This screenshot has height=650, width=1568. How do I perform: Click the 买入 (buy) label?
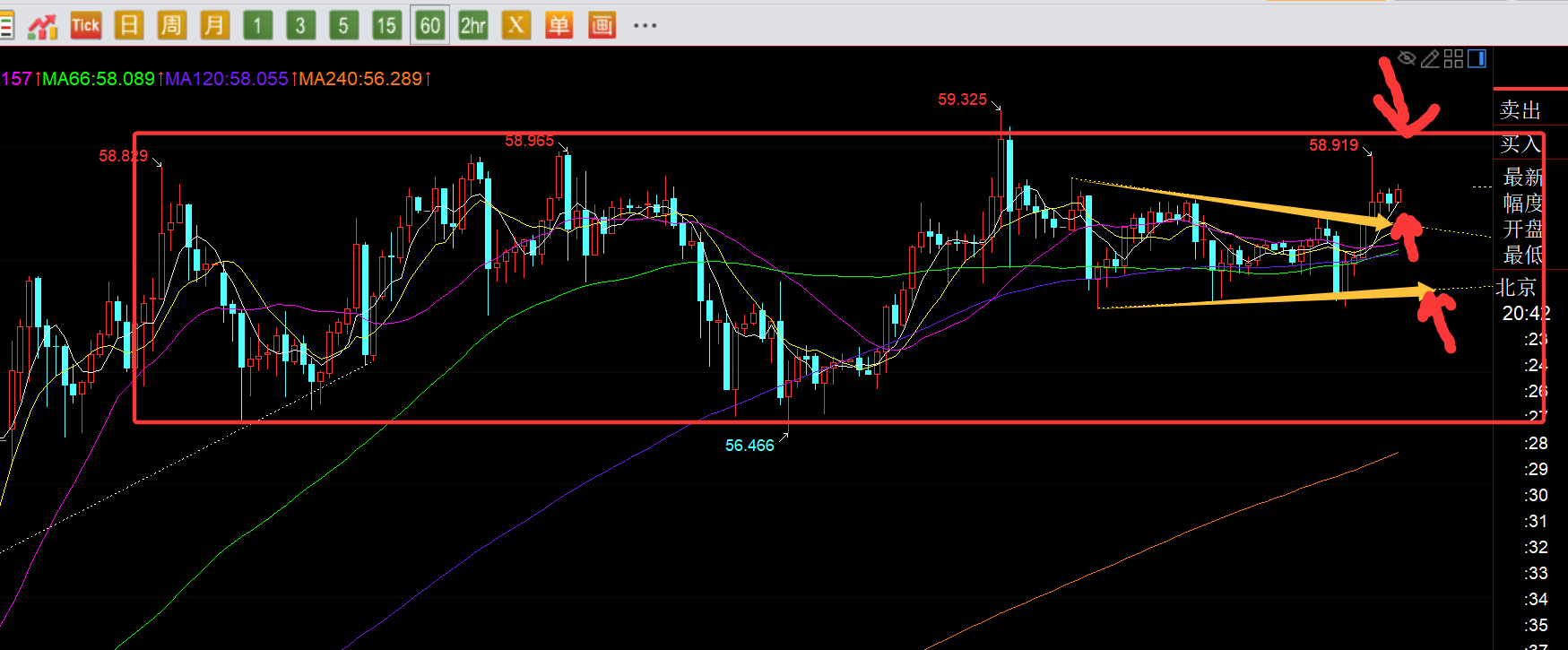click(x=1520, y=143)
